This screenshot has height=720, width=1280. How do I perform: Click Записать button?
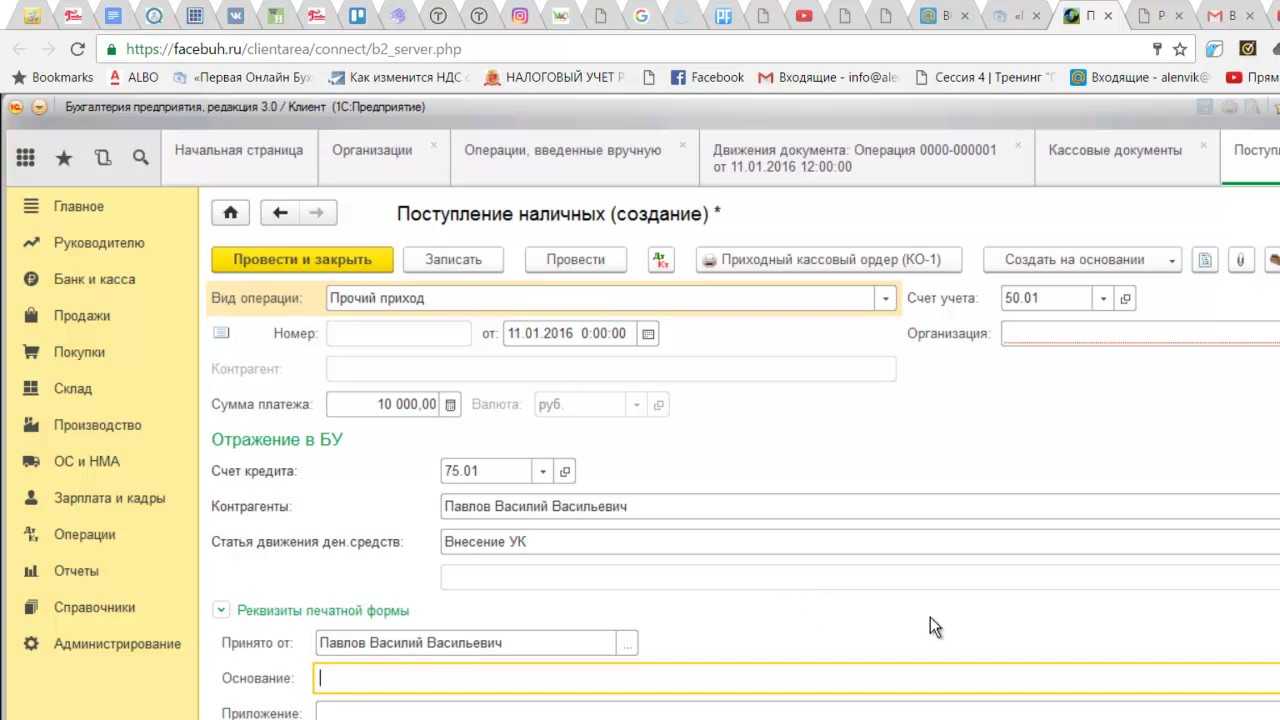click(x=453, y=260)
